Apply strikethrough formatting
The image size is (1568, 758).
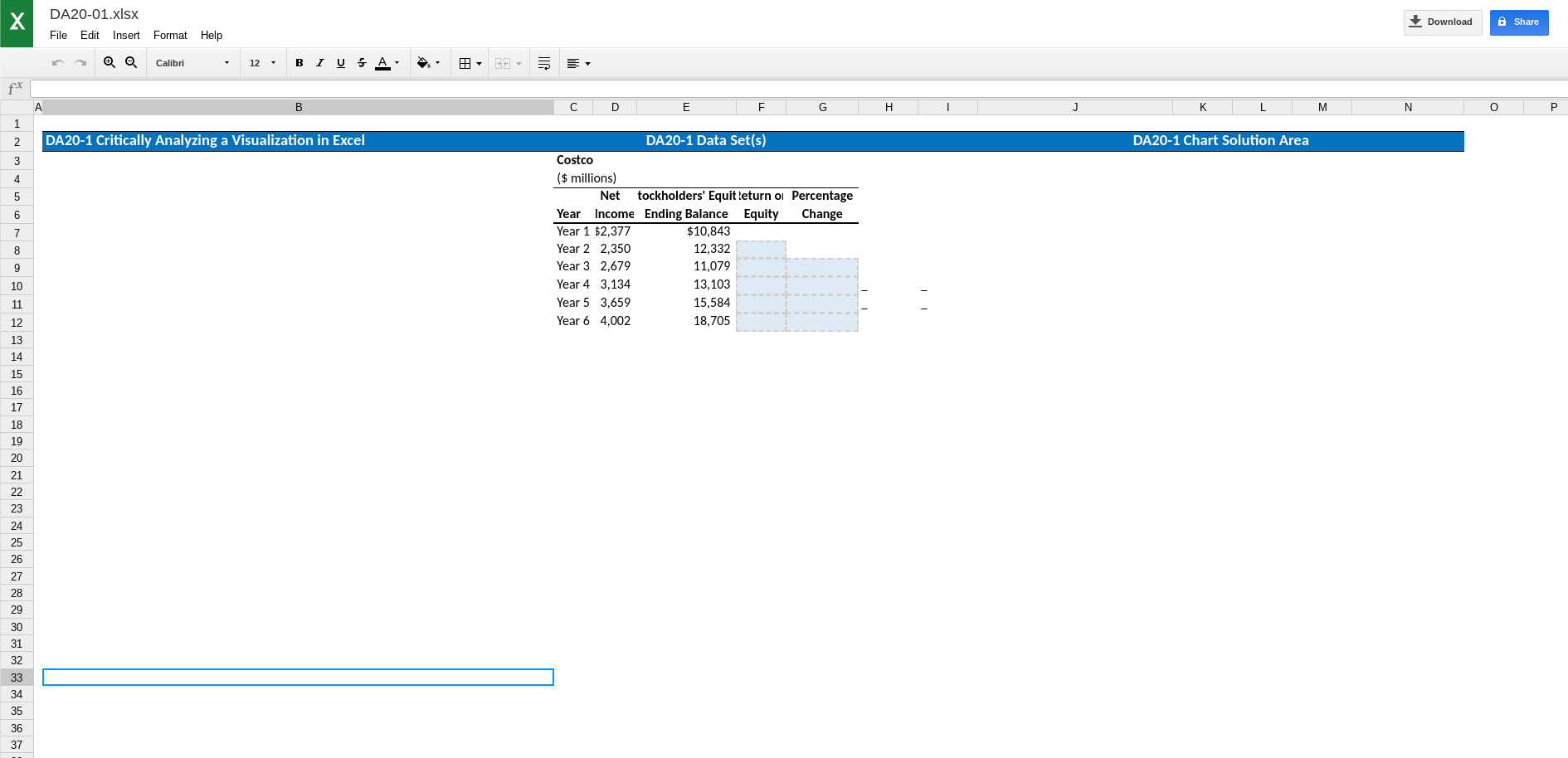click(x=362, y=62)
